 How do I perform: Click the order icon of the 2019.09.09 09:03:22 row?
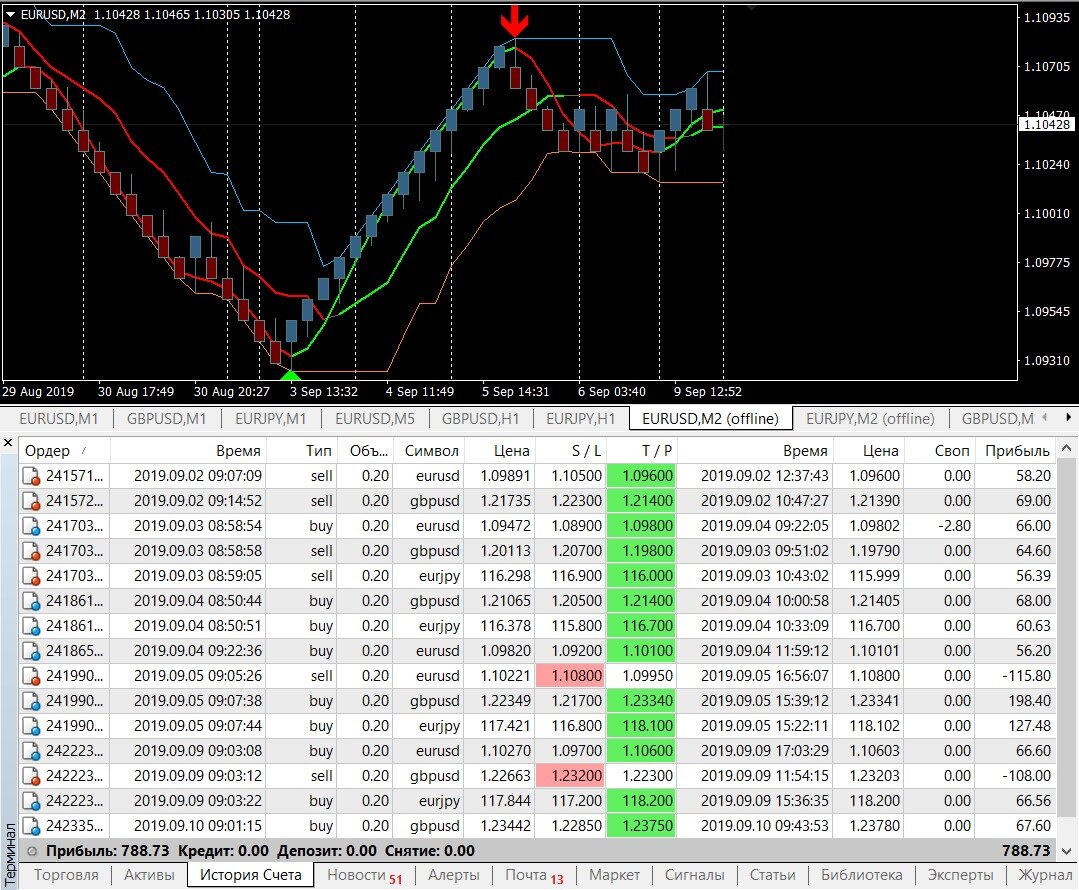click(31, 801)
